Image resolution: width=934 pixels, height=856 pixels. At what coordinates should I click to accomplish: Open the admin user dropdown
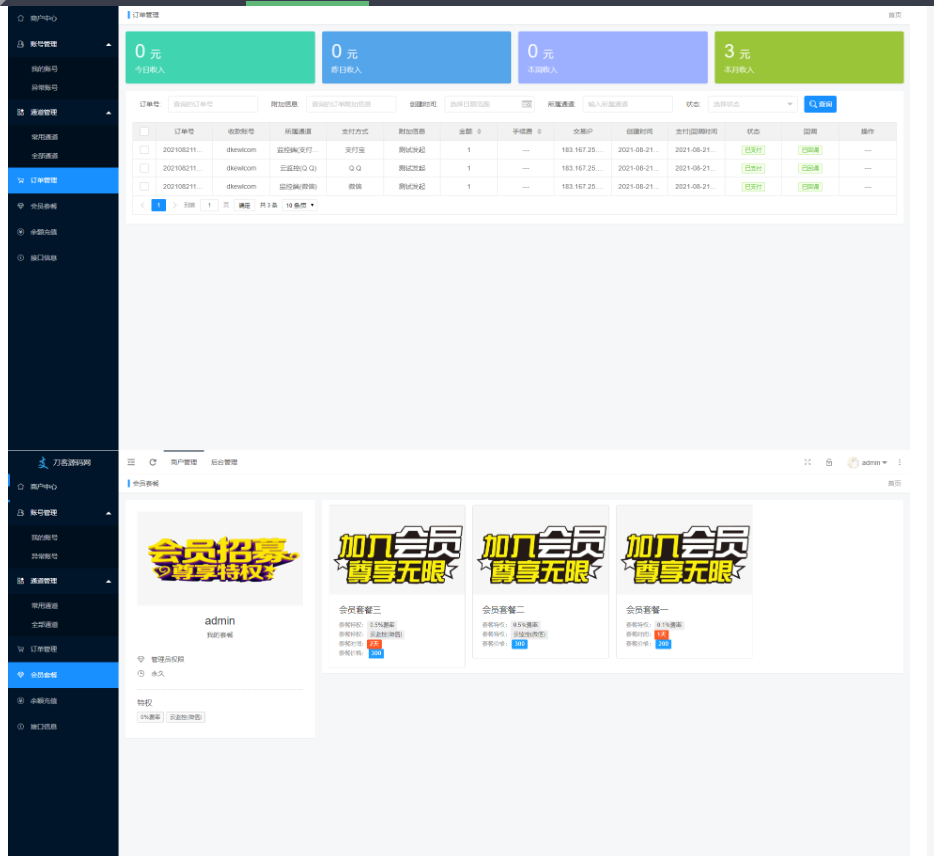click(x=868, y=462)
